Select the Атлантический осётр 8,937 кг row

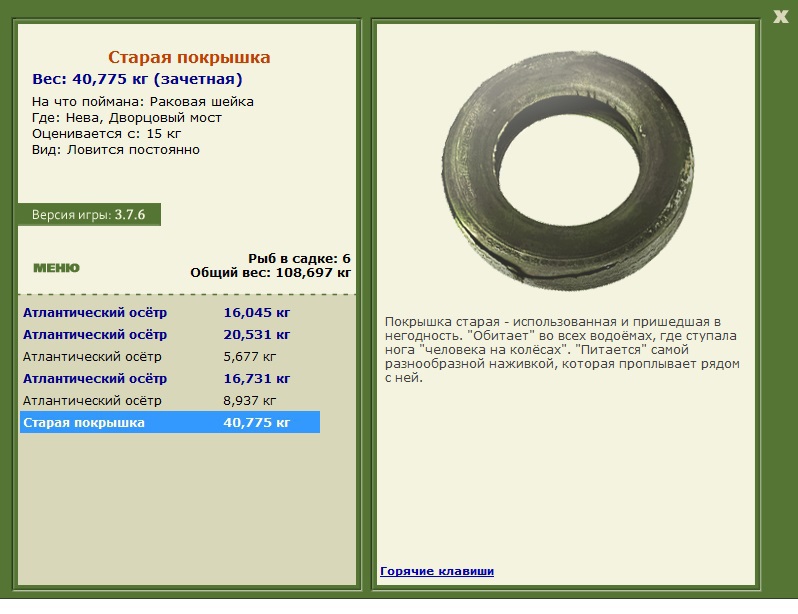[x=170, y=400]
